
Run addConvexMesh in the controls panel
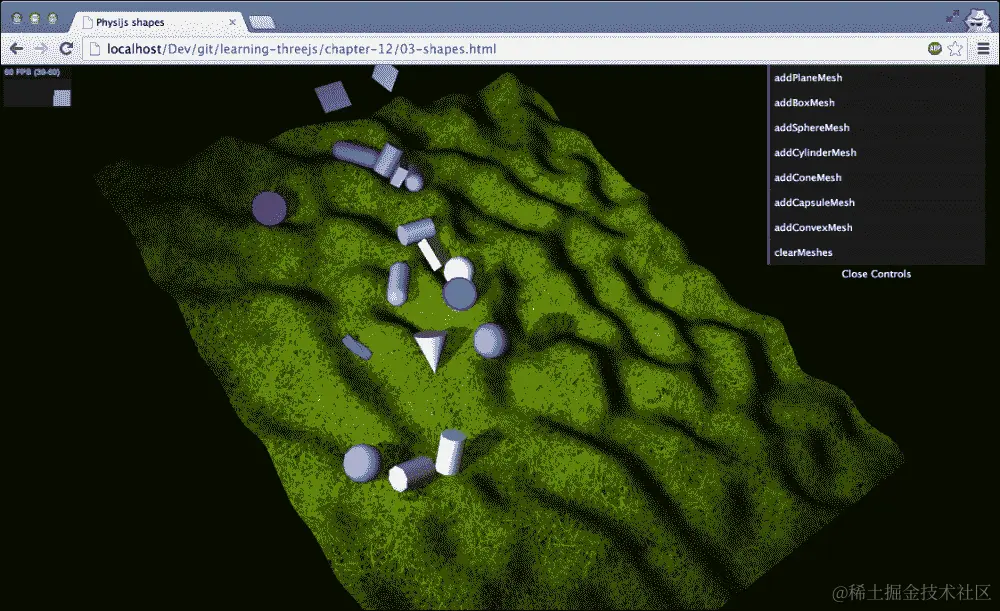876,227
